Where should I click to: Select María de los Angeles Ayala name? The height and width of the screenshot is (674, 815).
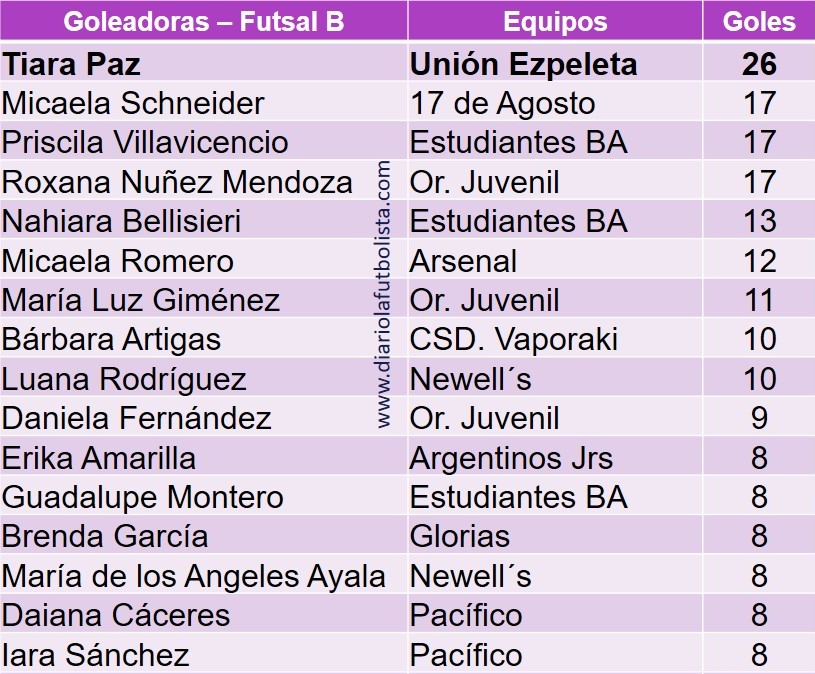(193, 576)
